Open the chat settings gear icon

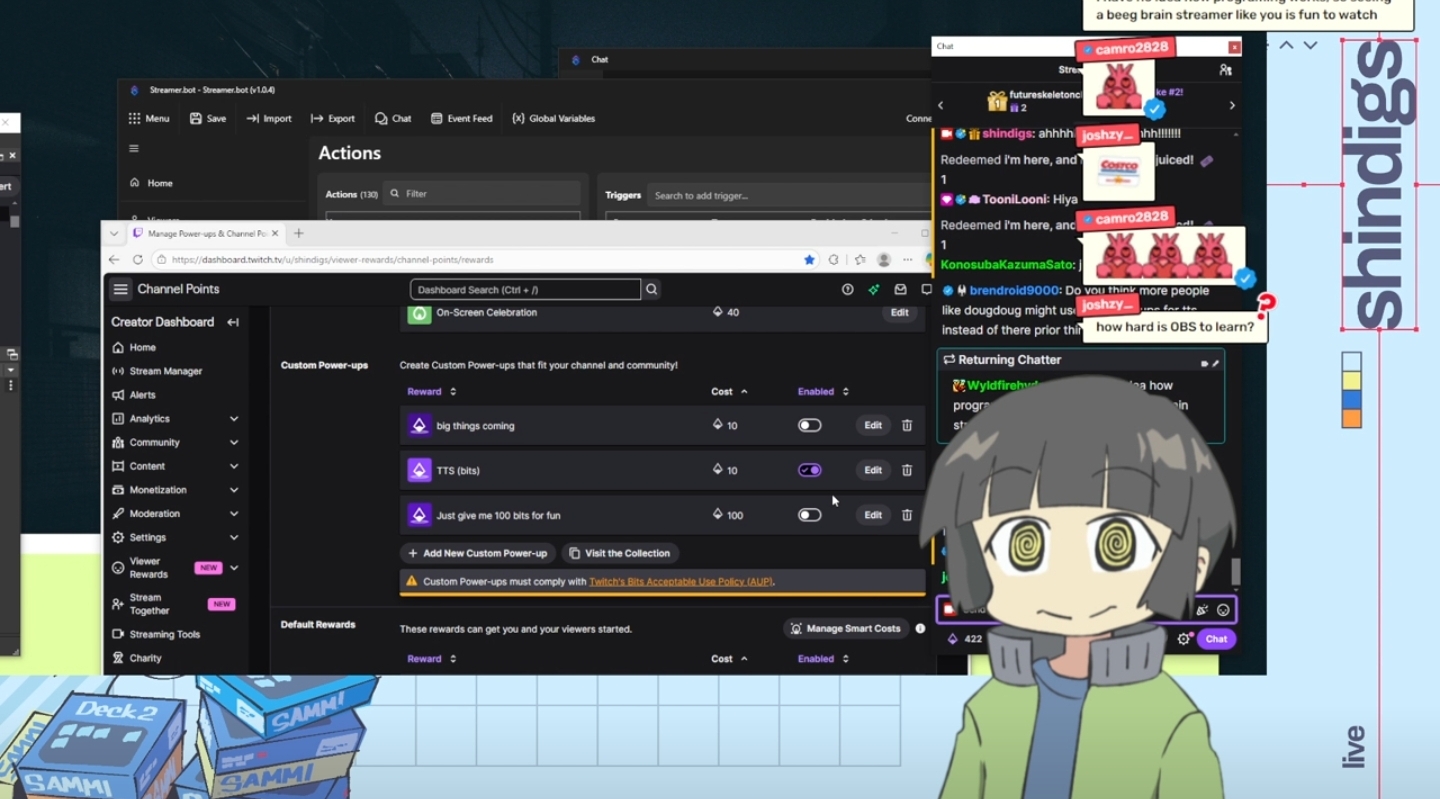(1184, 639)
